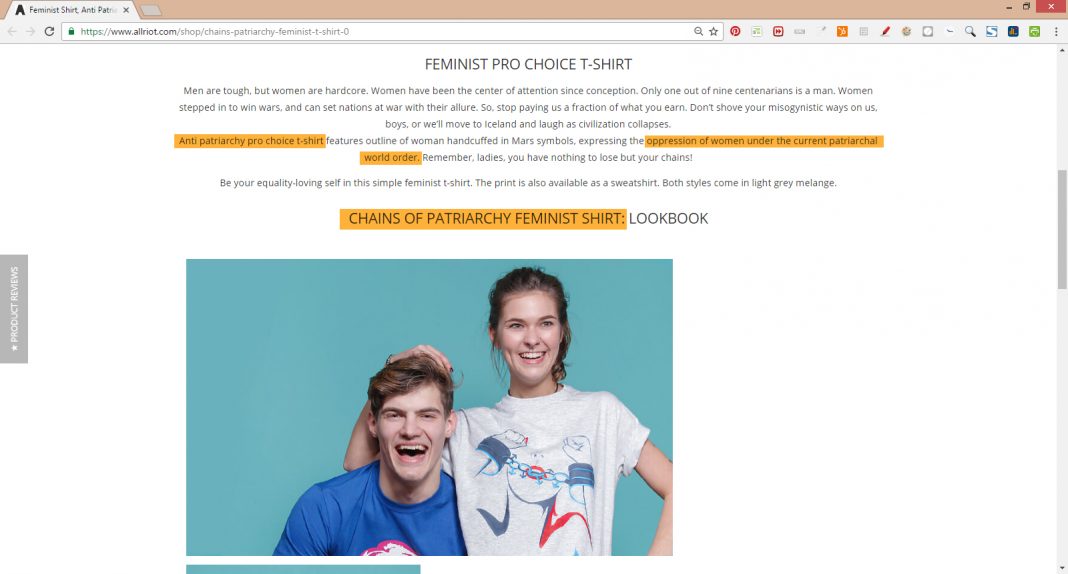Click the Pinterest extension icon
Screen dimensions: 1068x574
coord(735,31)
